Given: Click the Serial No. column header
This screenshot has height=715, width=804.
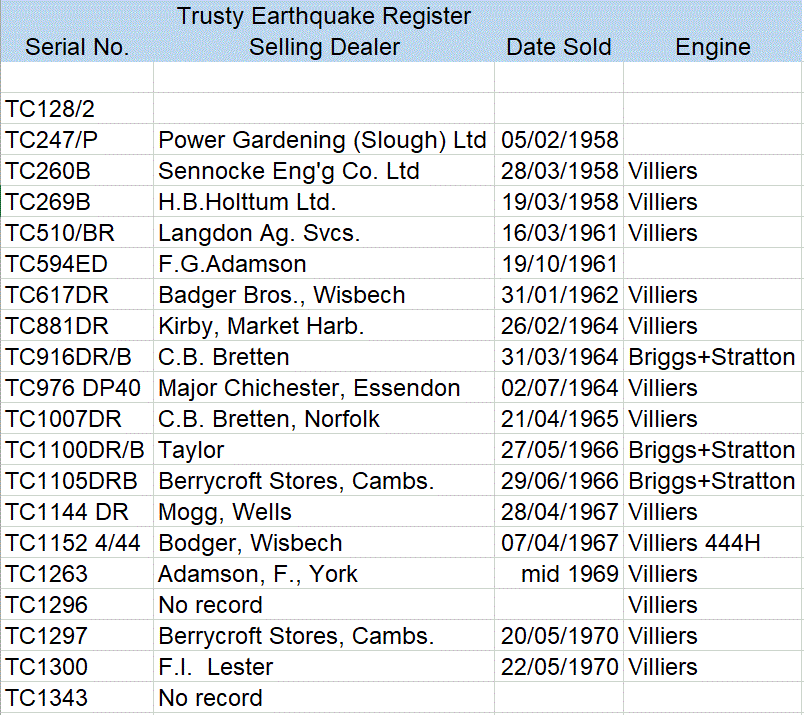Looking at the screenshot, I should pyautogui.click(x=77, y=47).
